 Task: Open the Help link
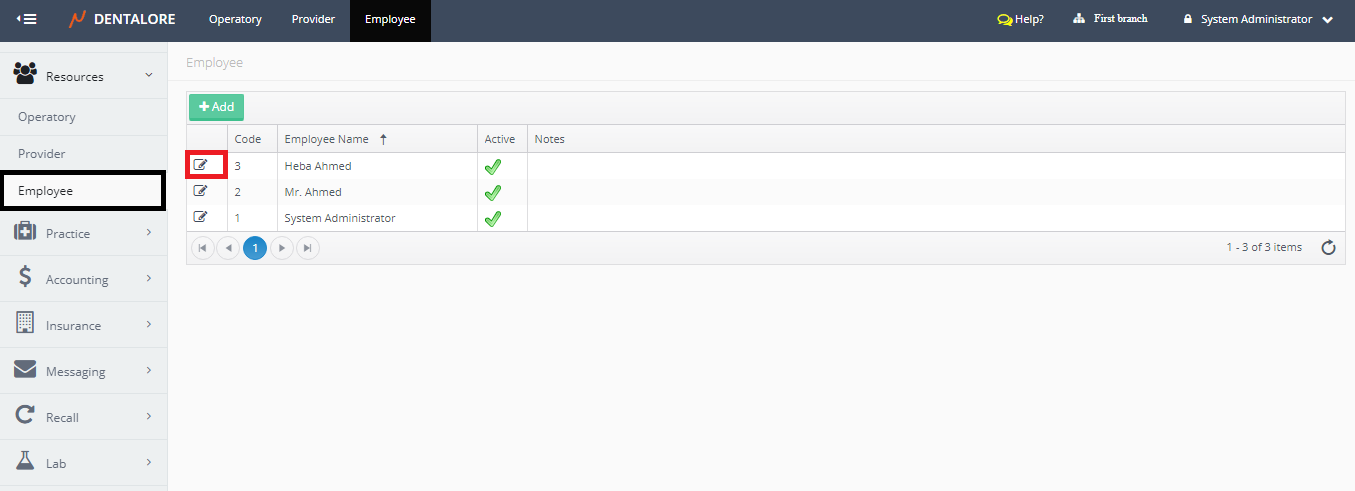pos(1021,19)
